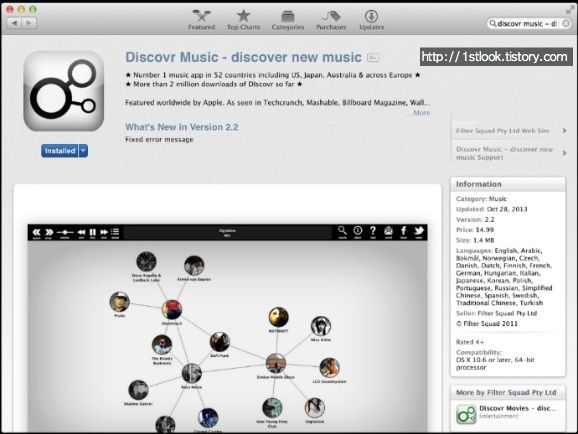The width and height of the screenshot is (578, 434).
Task: Select the Shadow Dancer artist node
Action: [138, 390]
